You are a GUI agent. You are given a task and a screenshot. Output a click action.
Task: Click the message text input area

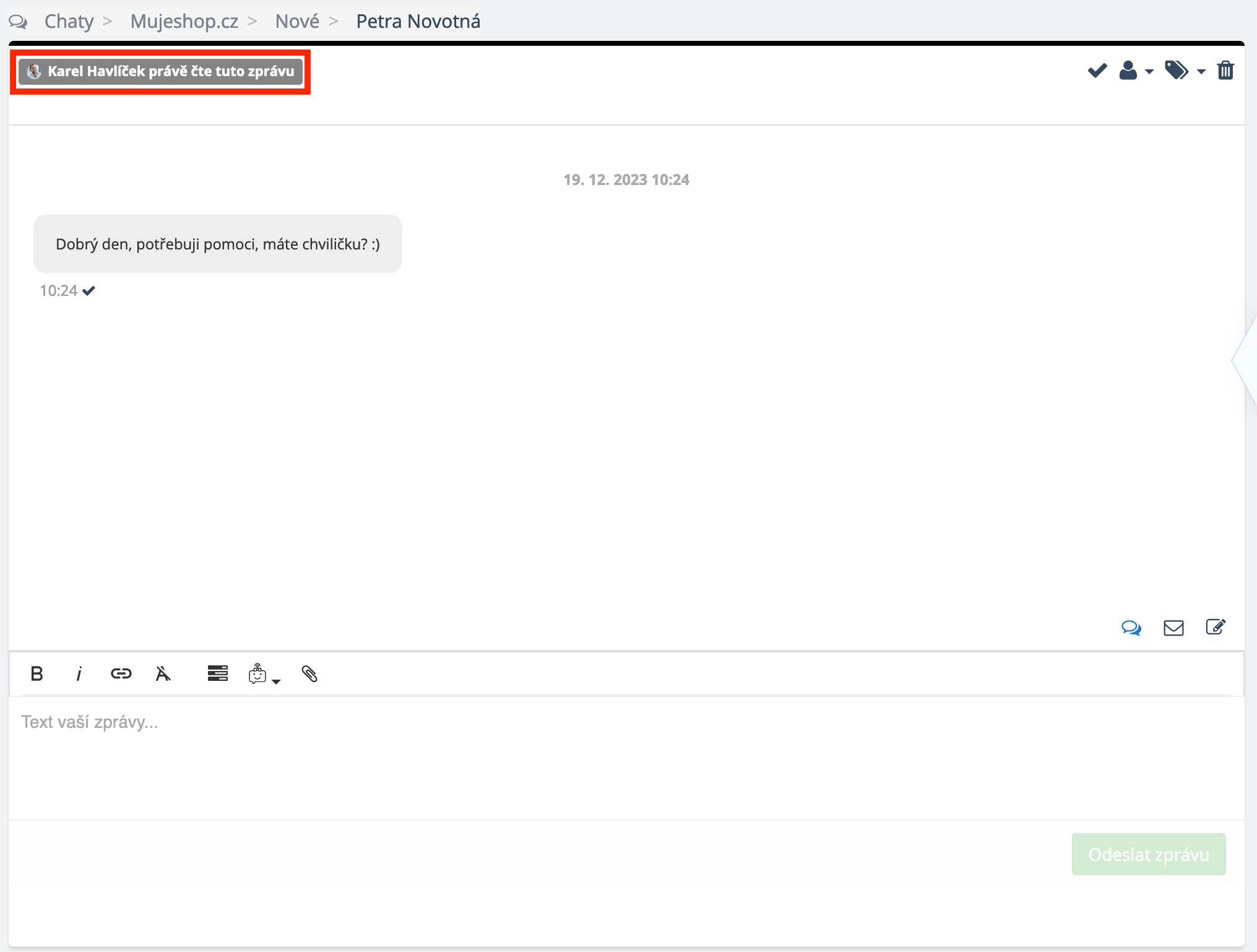[x=625, y=755]
